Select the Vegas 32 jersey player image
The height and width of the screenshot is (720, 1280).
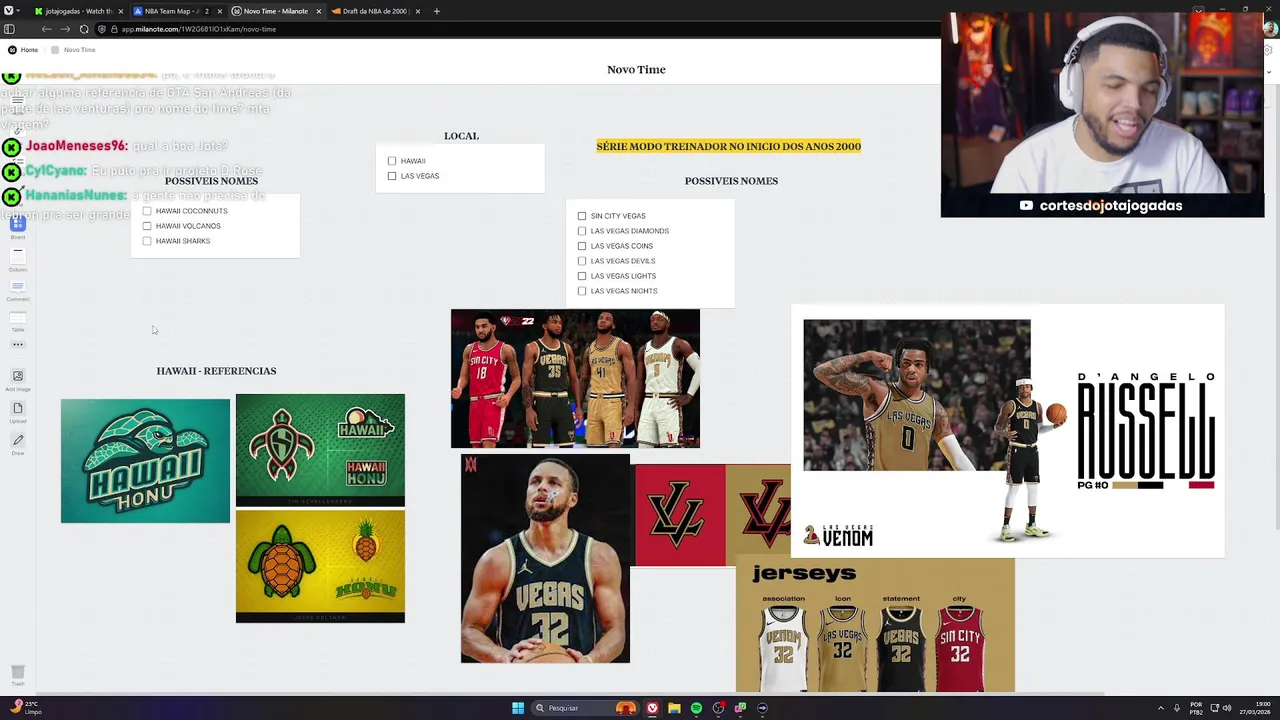tap(545, 559)
